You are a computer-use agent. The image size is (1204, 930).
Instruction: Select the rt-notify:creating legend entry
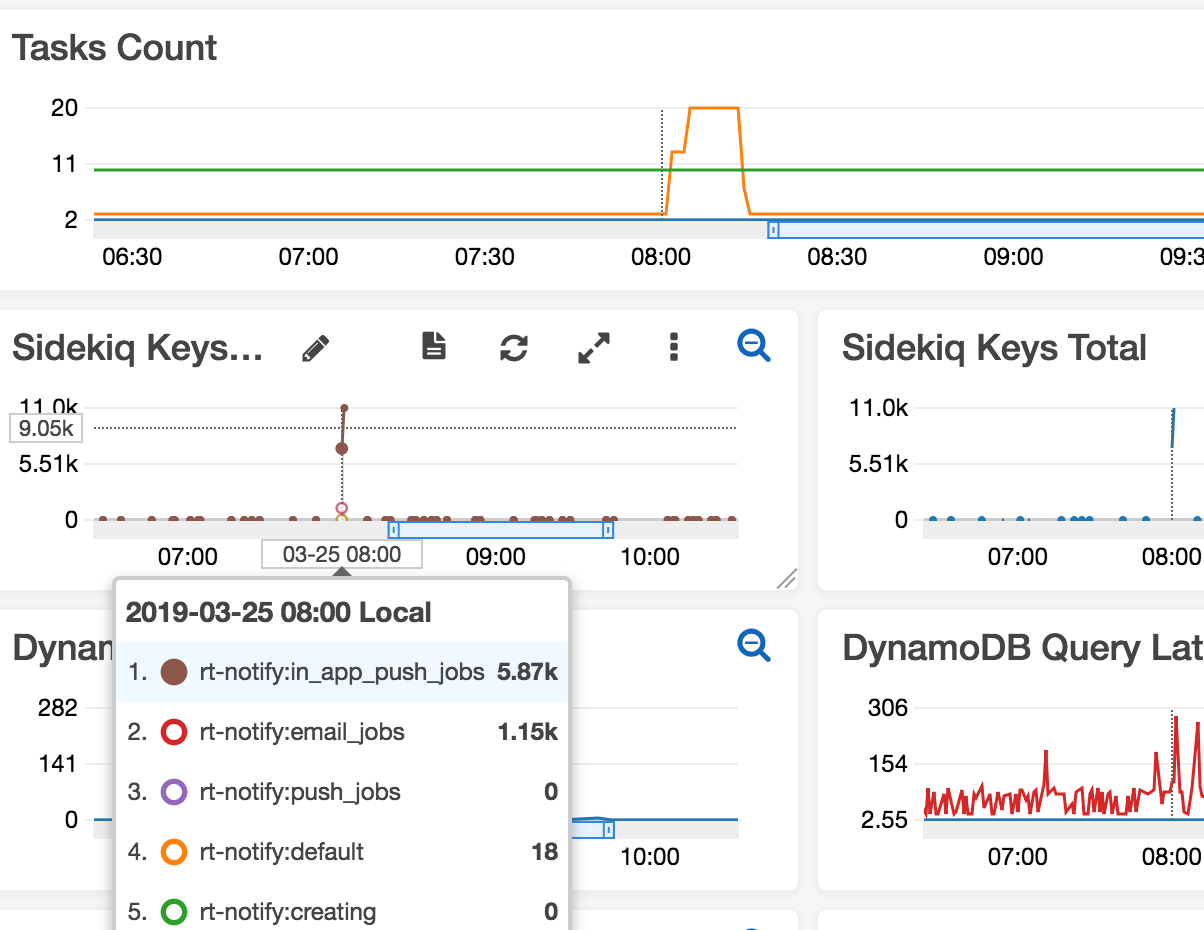[x=342, y=912]
